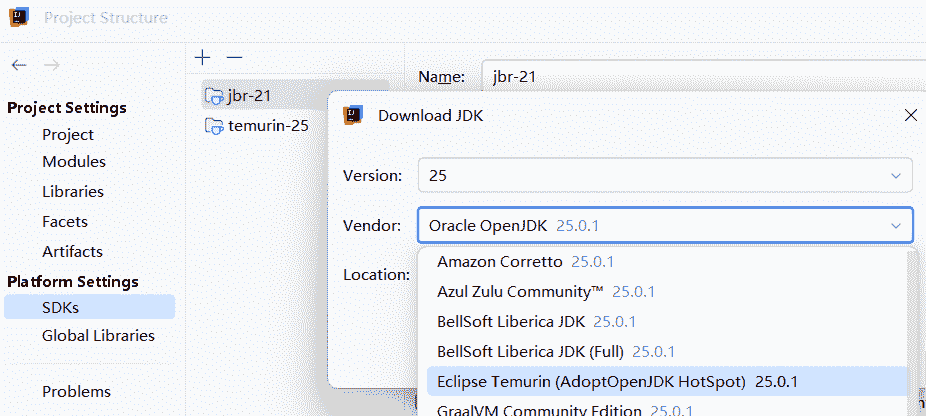This screenshot has height=416, width=926.
Task: Close the Download JDK dialog
Action: point(910,115)
